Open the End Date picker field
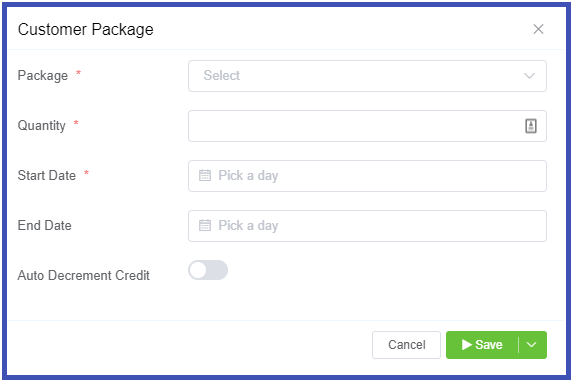The height and width of the screenshot is (381, 571). pos(367,226)
